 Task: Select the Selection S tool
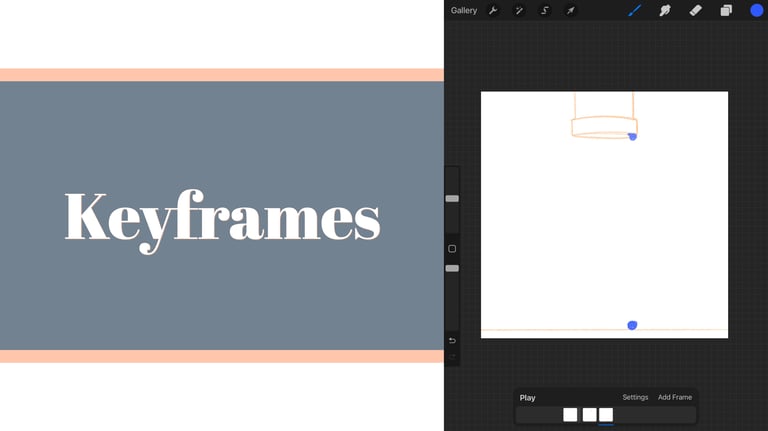(x=545, y=10)
